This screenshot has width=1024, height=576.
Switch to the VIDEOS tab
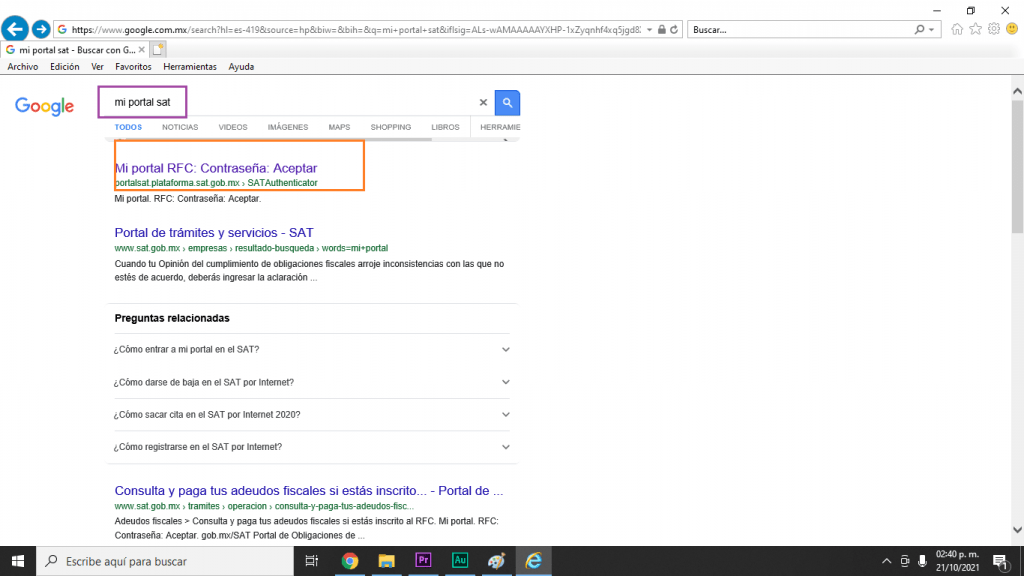click(x=233, y=127)
